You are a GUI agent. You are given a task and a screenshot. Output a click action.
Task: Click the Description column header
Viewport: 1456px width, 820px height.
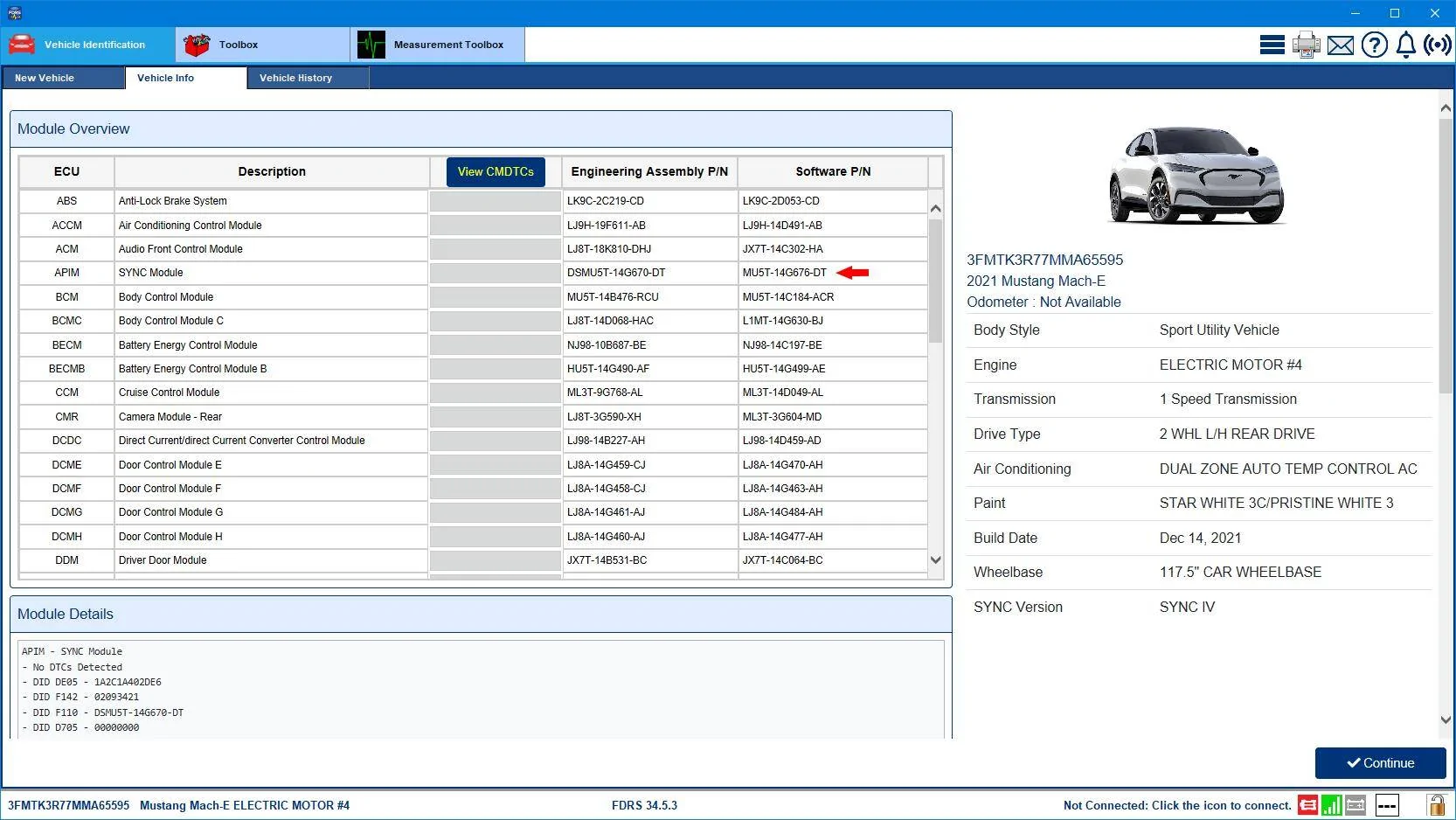[272, 171]
